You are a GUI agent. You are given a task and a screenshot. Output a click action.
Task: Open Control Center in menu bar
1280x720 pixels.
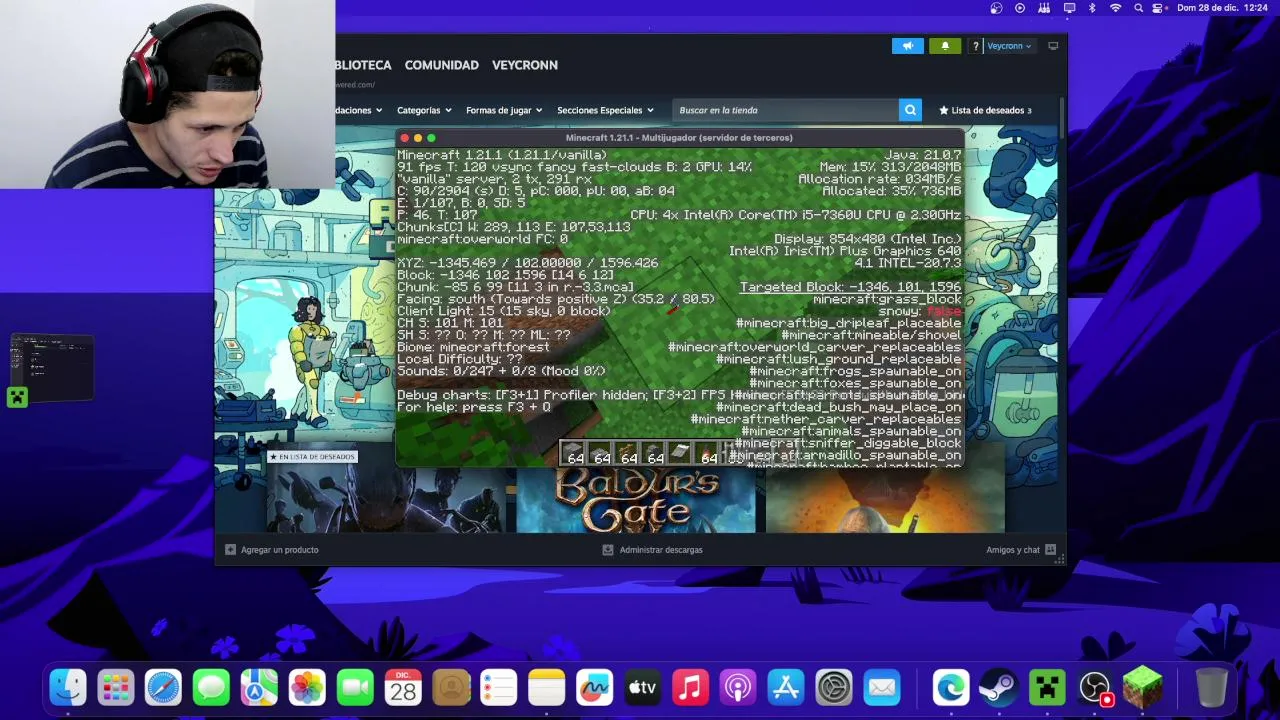[x=1159, y=8]
